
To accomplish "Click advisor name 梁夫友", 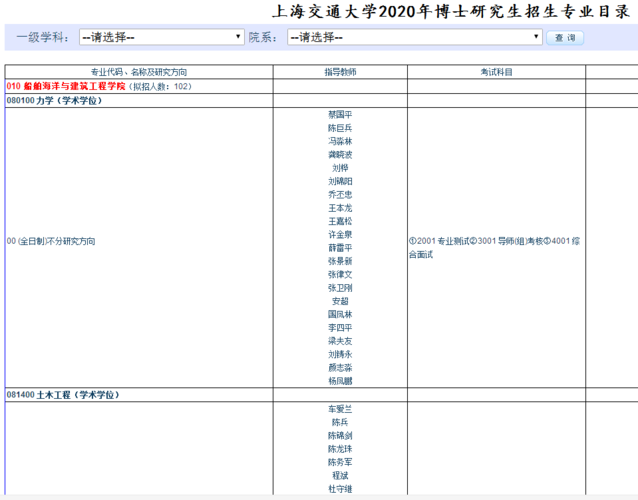I will coord(340,341).
